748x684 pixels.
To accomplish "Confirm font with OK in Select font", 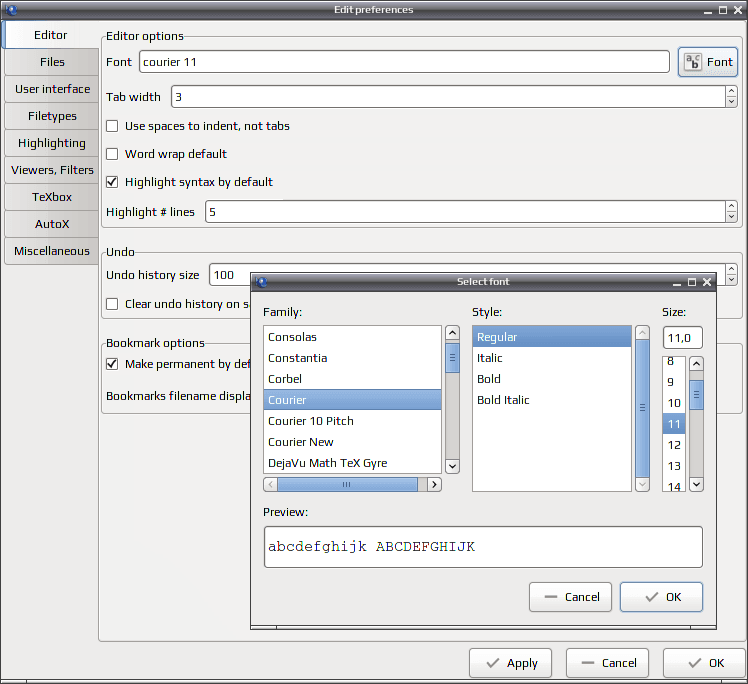I will point(661,597).
